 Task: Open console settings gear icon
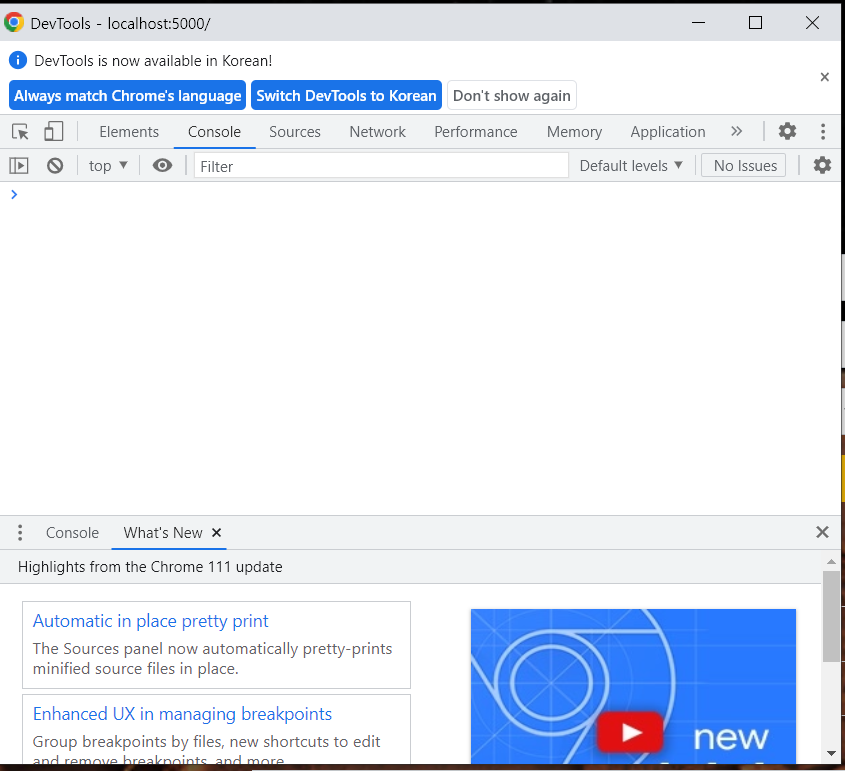pos(822,165)
